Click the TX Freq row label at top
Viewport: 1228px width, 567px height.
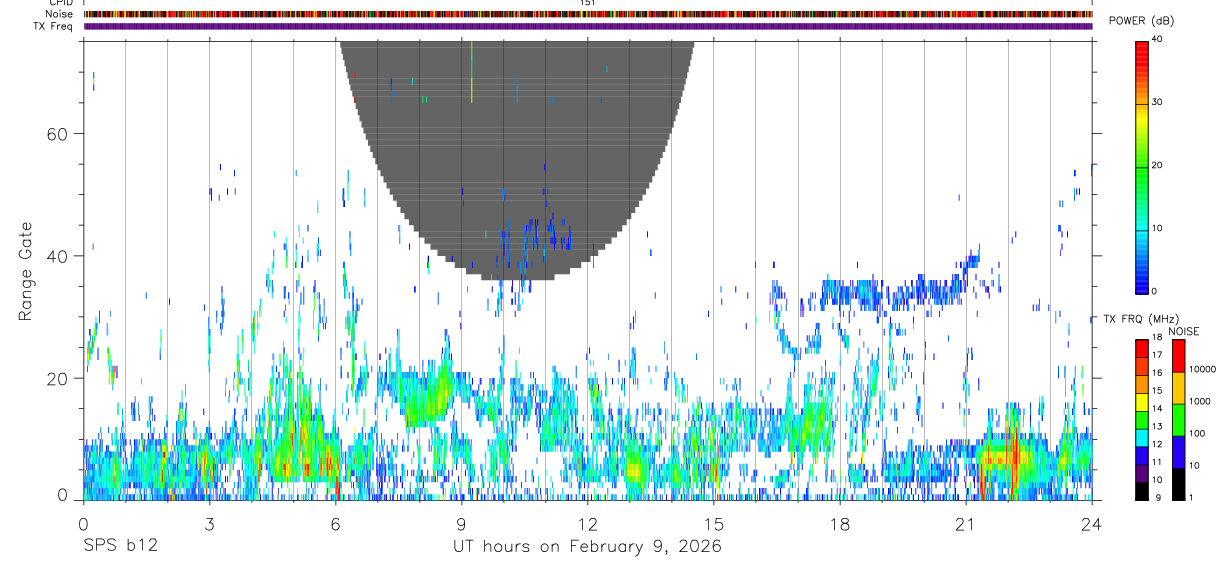pos(52,26)
